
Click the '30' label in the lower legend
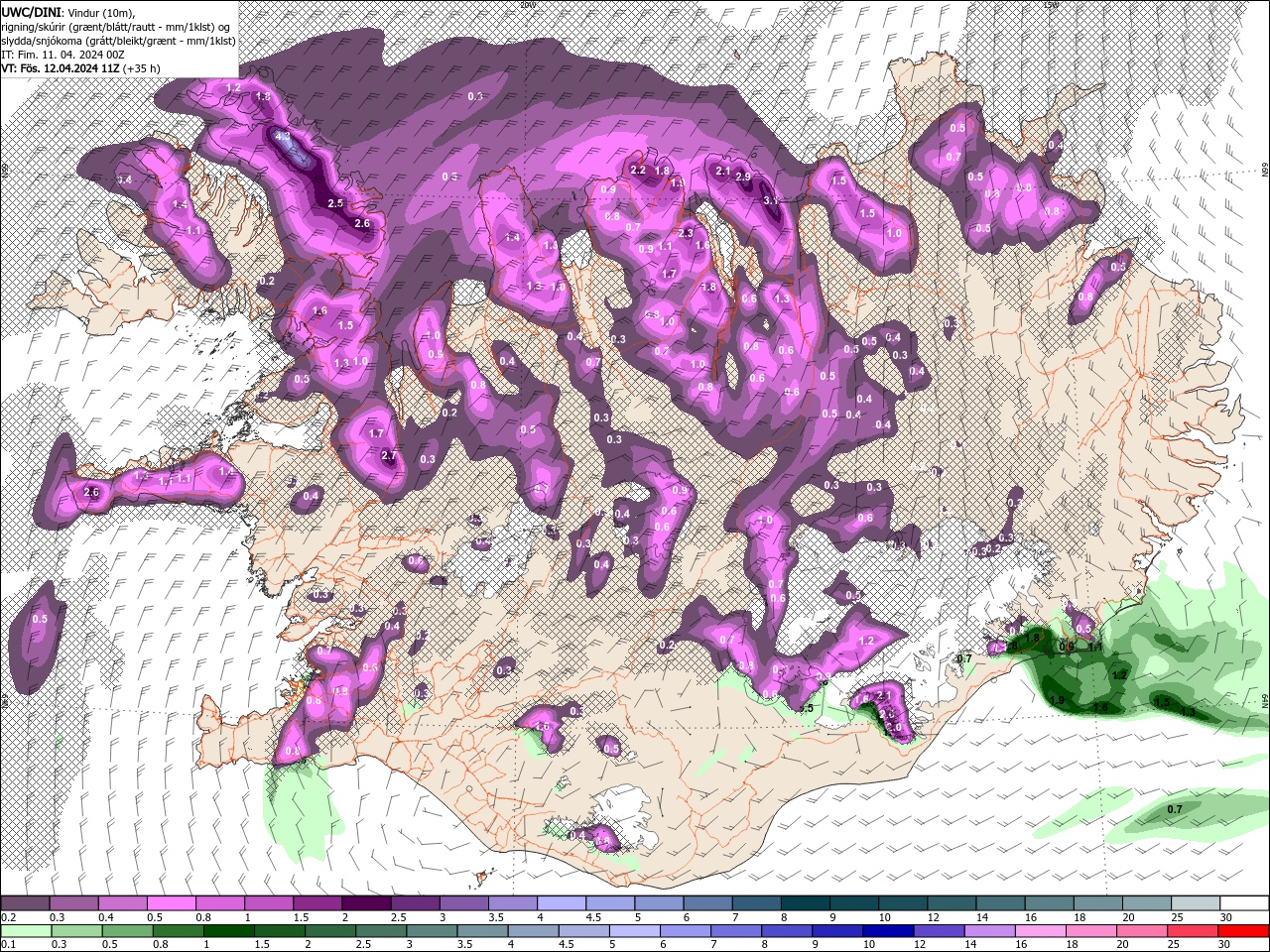click(1223, 944)
